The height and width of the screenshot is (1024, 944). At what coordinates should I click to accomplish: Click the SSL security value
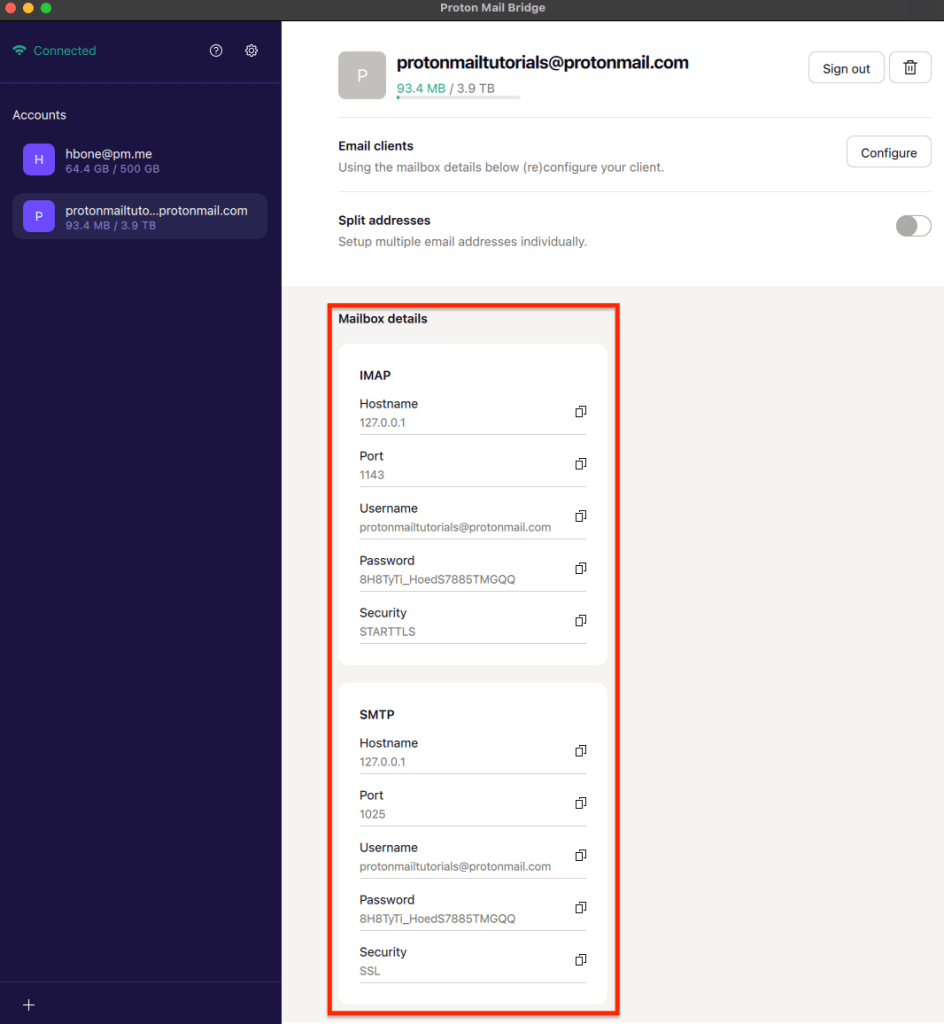coord(370,971)
